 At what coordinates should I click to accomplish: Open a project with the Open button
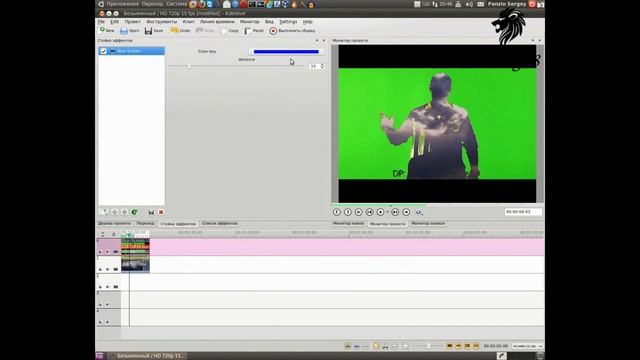click(x=130, y=31)
